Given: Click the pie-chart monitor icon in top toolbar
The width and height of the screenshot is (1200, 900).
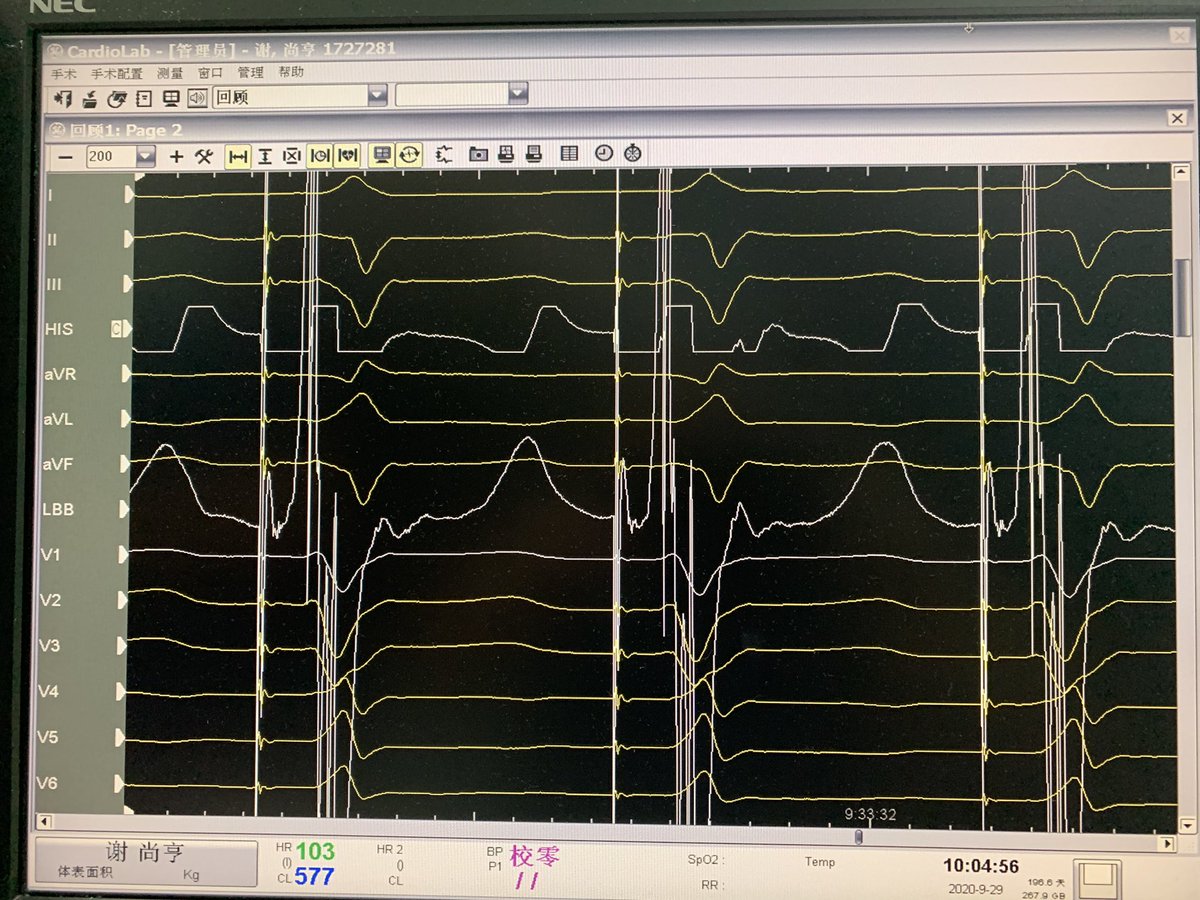Looking at the screenshot, I should coord(117,97).
